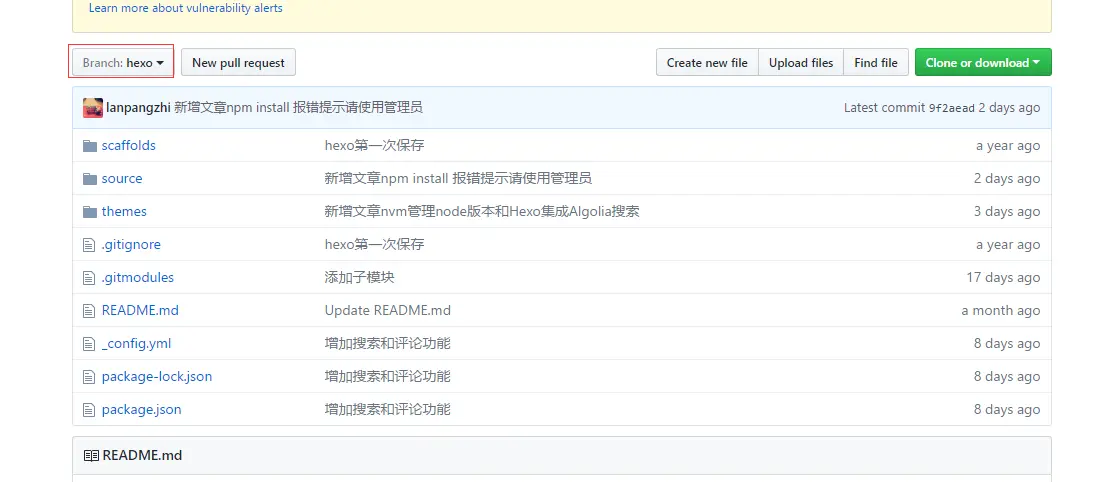Open source folder

[x=122, y=179]
